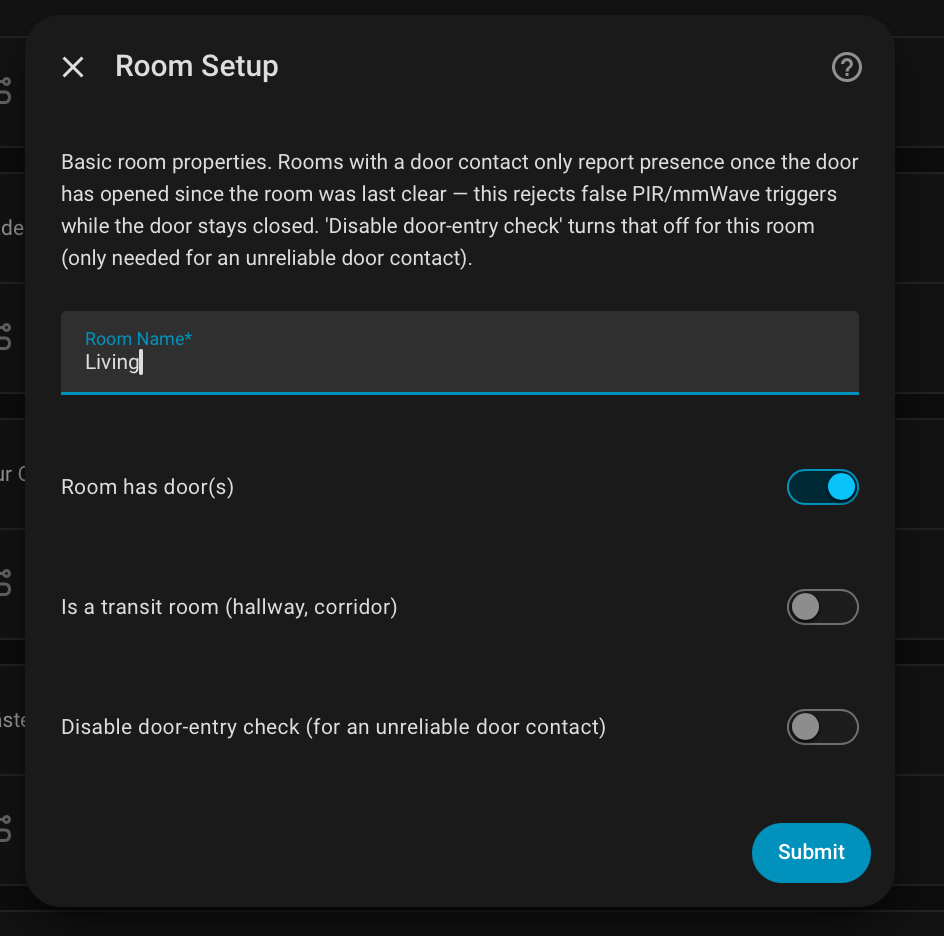
Task: Click the truncated 'ur C' text behind dialog
Action: point(13,474)
